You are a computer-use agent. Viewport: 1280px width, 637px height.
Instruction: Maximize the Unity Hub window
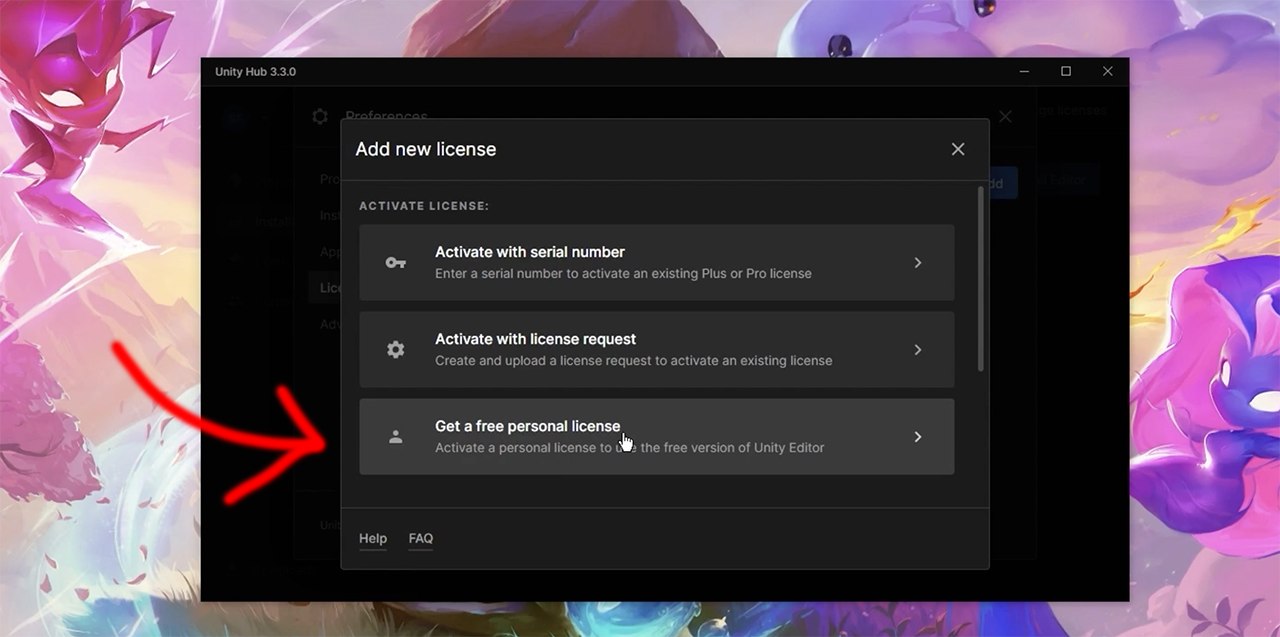tap(1066, 71)
